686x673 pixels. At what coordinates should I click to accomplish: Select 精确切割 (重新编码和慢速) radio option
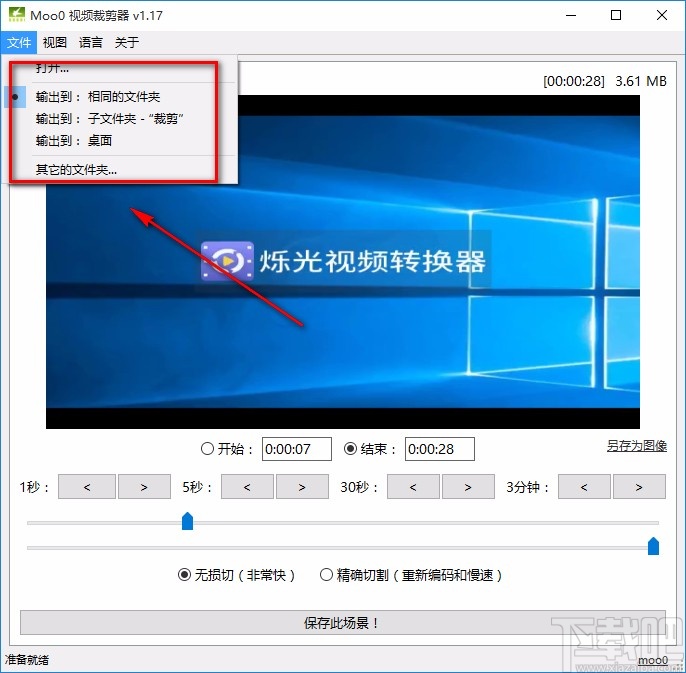[x=326, y=575]
